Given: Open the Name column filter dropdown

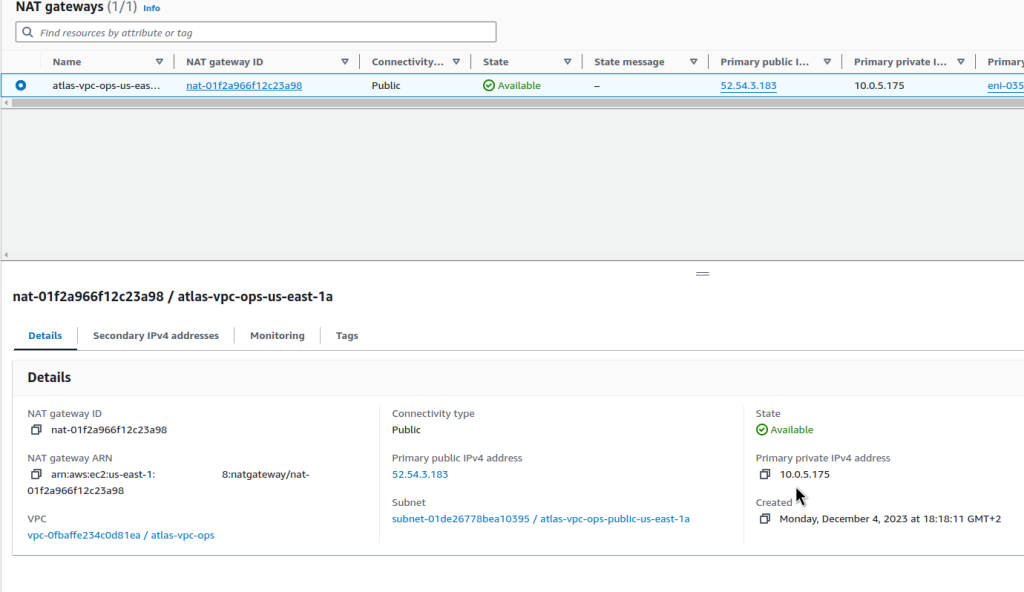Looking at the screenshot, I should (160, 61).
